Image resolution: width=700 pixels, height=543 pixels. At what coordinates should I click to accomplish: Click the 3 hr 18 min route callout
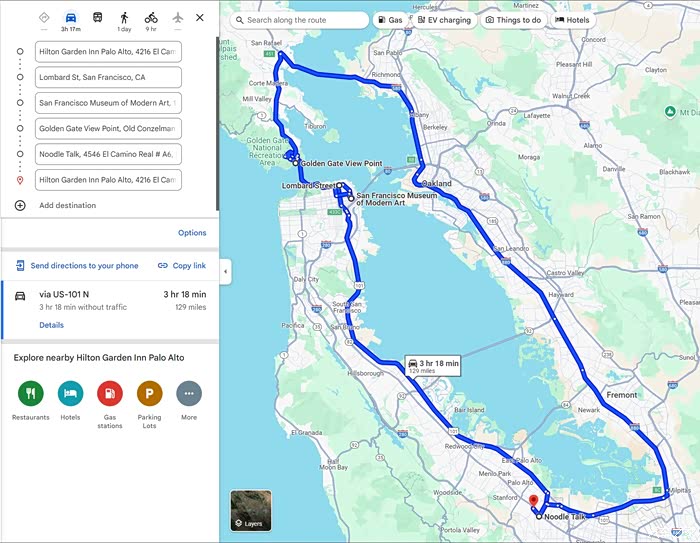(x=433, y=366)
